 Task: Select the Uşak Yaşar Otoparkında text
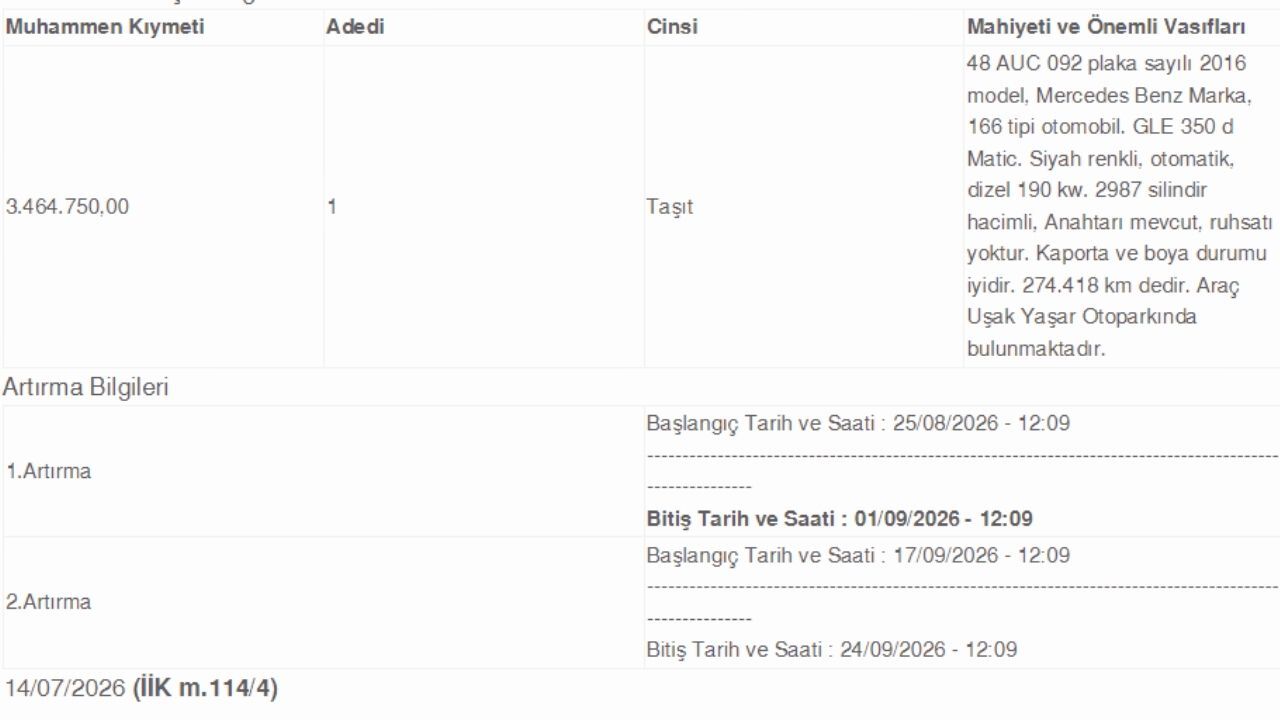(x=1083, y=317)
